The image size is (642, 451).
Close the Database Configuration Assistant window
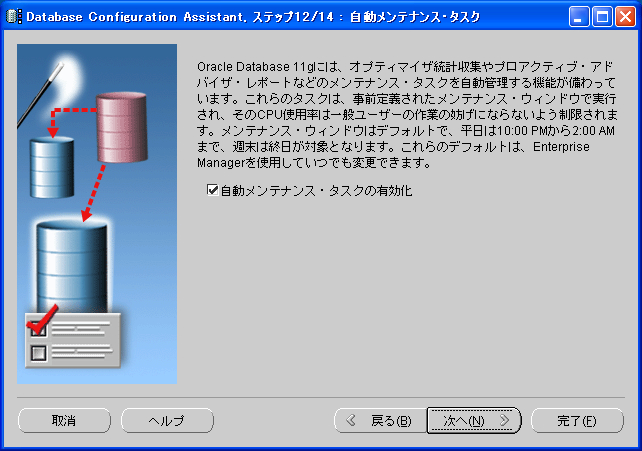tap(626, 16)
